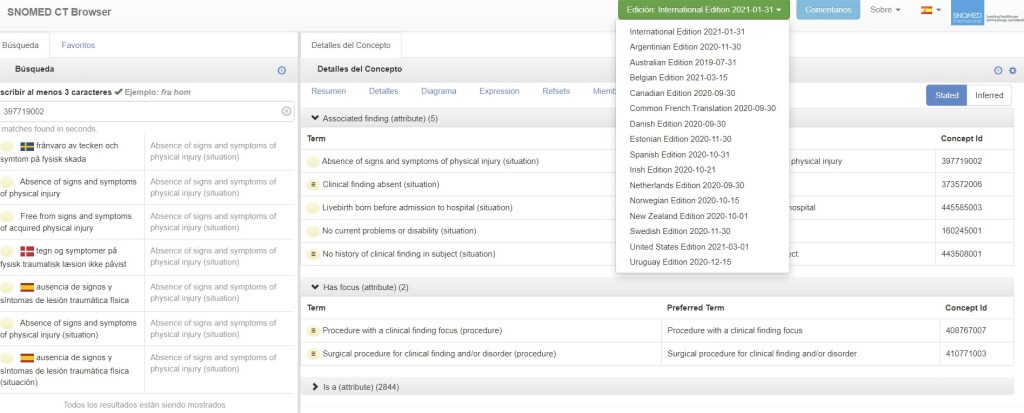Click the search box containing 397719002
1024x413 pixels.
(x=140, y=111)
